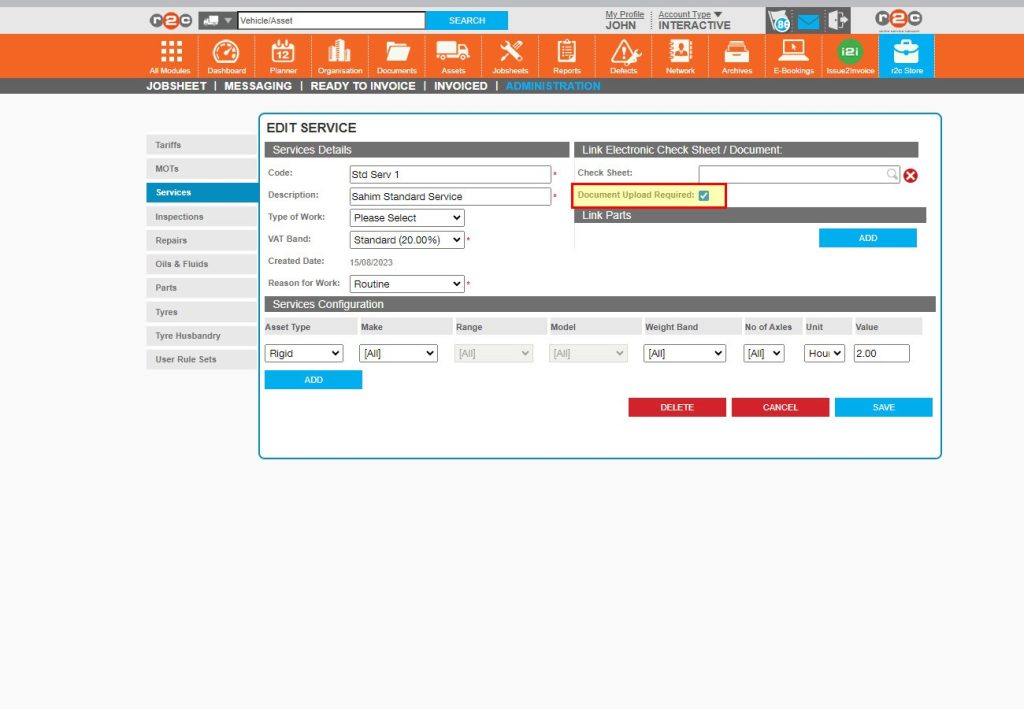Image resolution: width=1024 pixels, height=709 pixels.
Task: Open the Type of Work dropdown
Action: pos(407,217)
